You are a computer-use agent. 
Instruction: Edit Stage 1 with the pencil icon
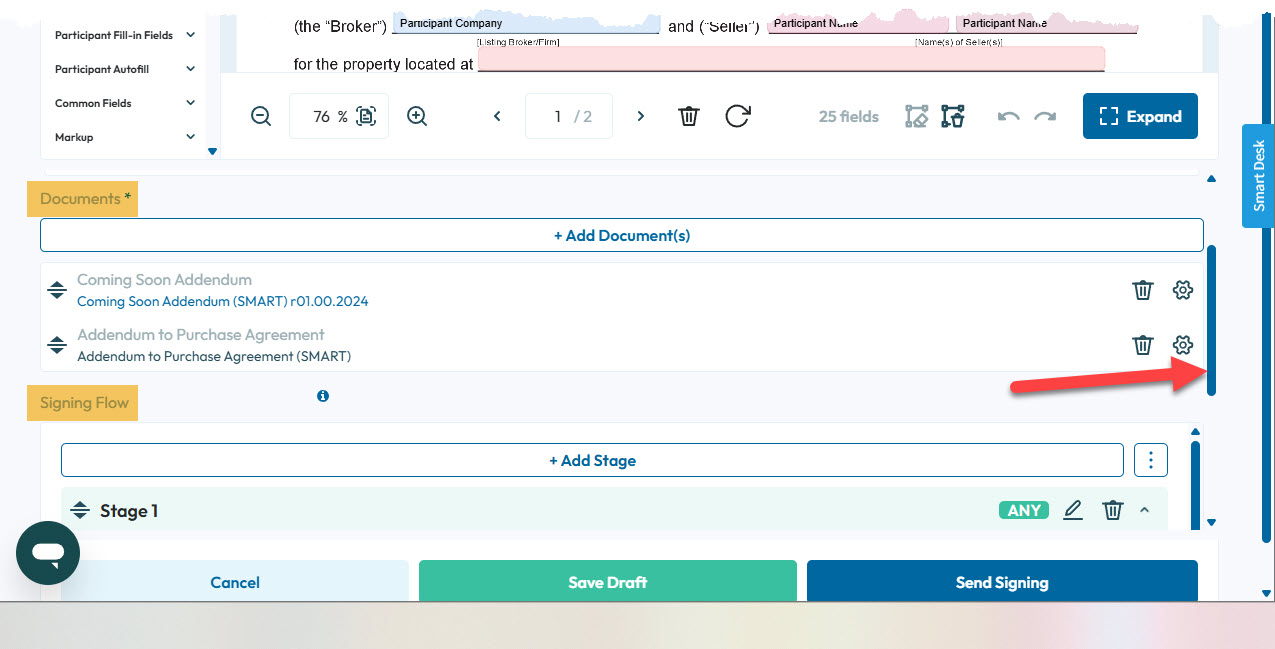pos(1073,510)
